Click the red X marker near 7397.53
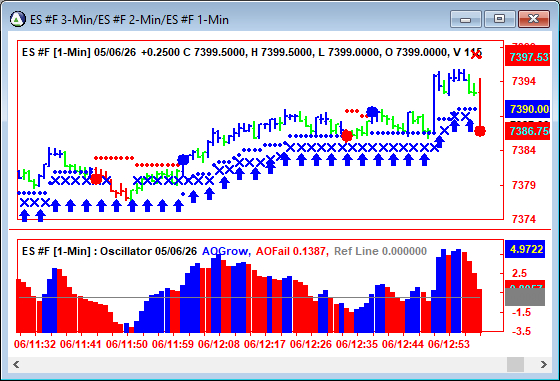560x381 pixels. coord(476,55)
